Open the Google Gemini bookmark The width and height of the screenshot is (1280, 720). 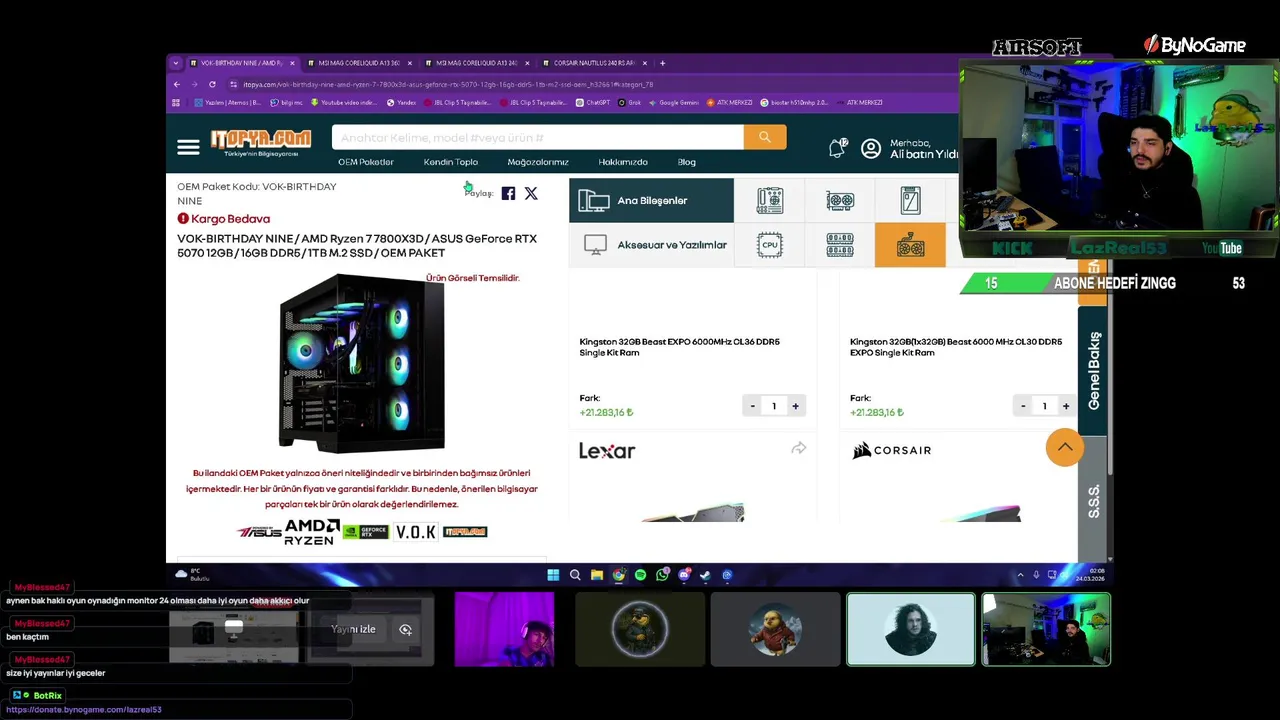click(x=673, y=102)
